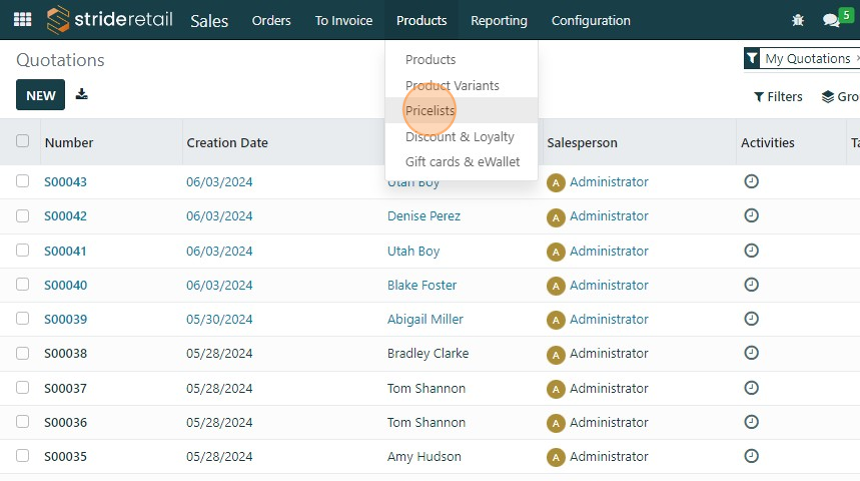
Task: Open Gift cards & eWallet entry
Action: (462, 162)
